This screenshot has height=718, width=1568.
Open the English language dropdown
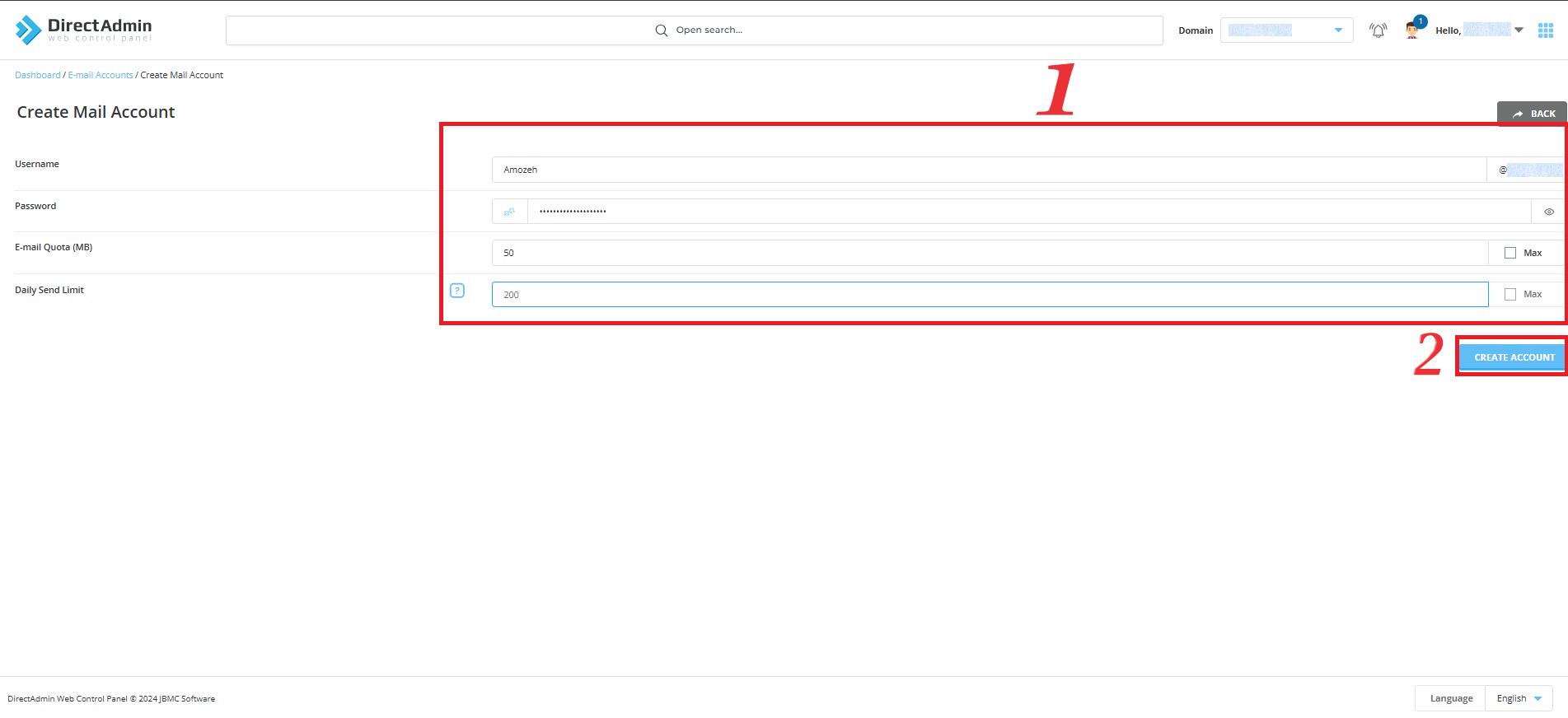tap(1519, 698)
